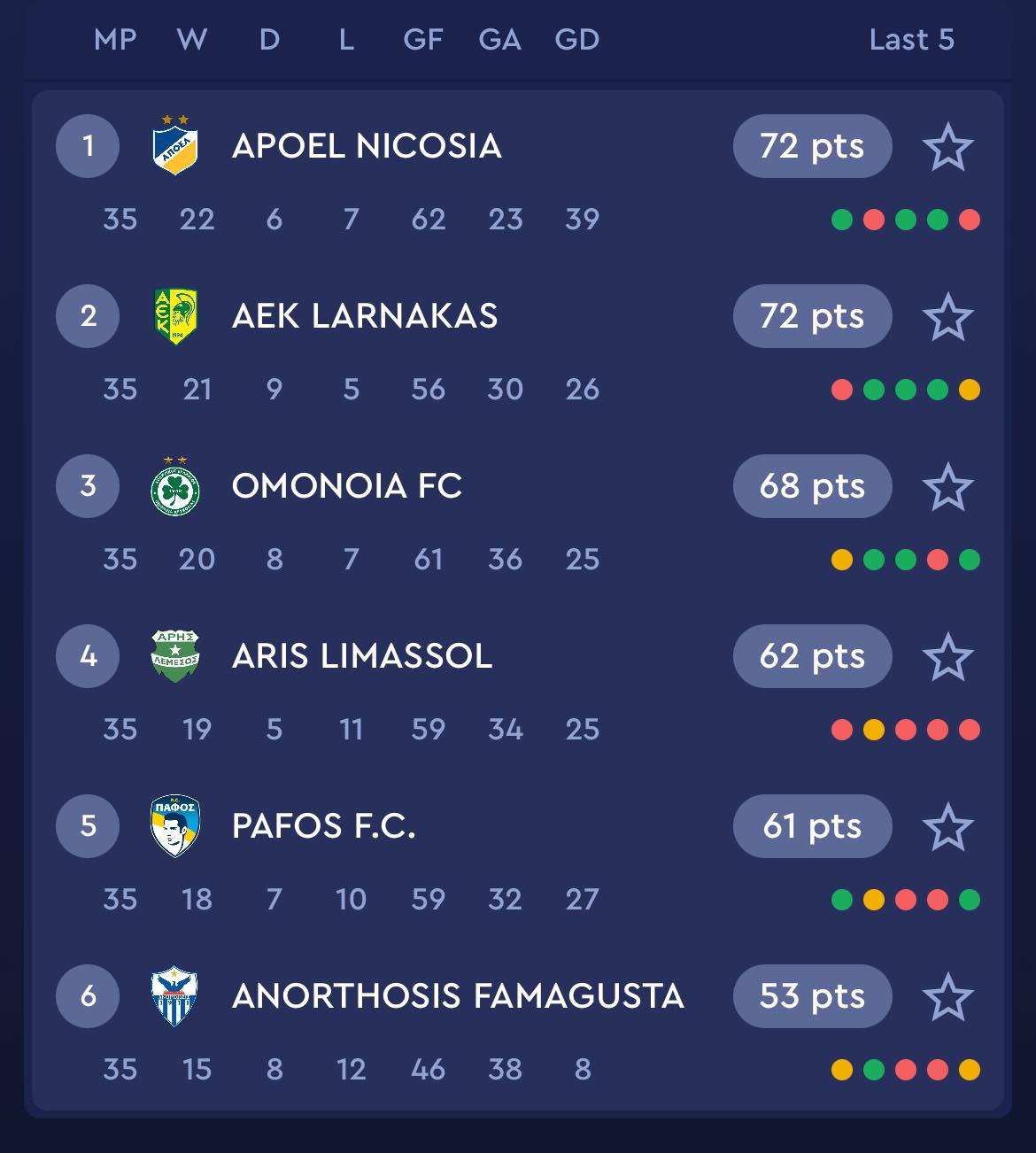Screen dimensions: 1036x1153
Task: Click the rank 1 position badge
Action: [88, 146]
